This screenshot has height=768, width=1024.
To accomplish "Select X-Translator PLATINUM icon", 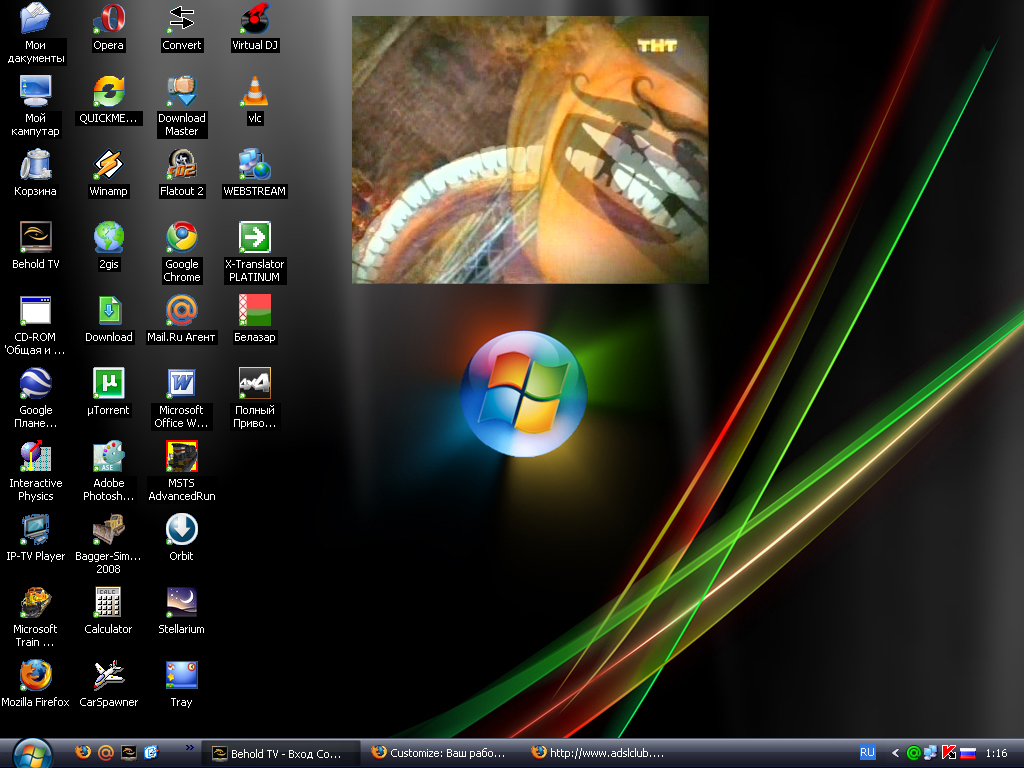I will (255, 237).
